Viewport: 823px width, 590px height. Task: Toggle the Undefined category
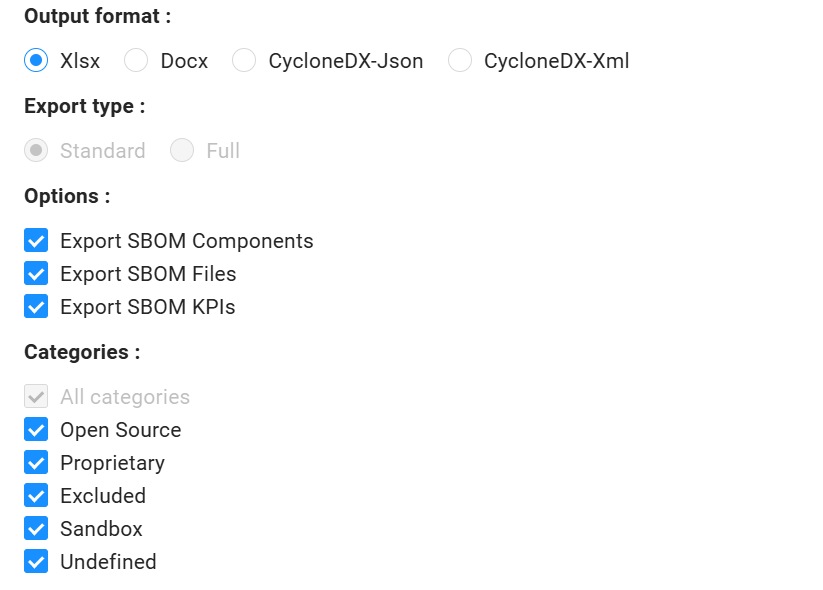pos(36,561)
